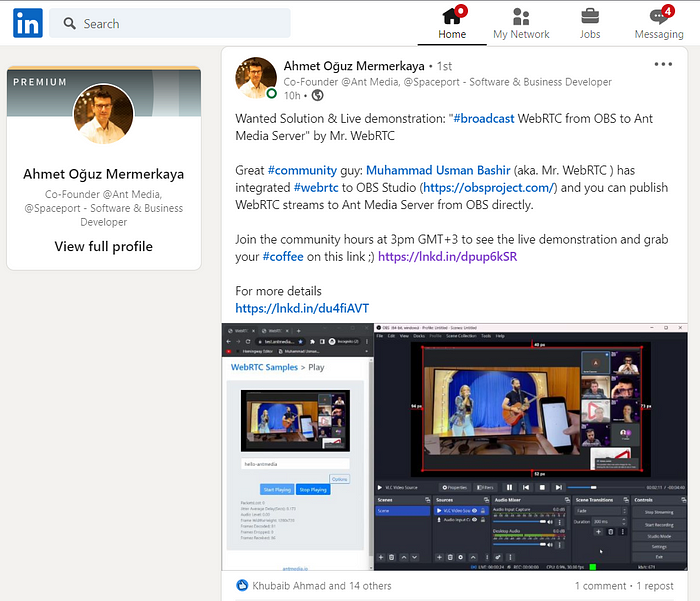This screenshot has height=601, width=700.
Task: Open the post author name Ahmet Oğuz Mermerkaya
Action: [354, 66]
